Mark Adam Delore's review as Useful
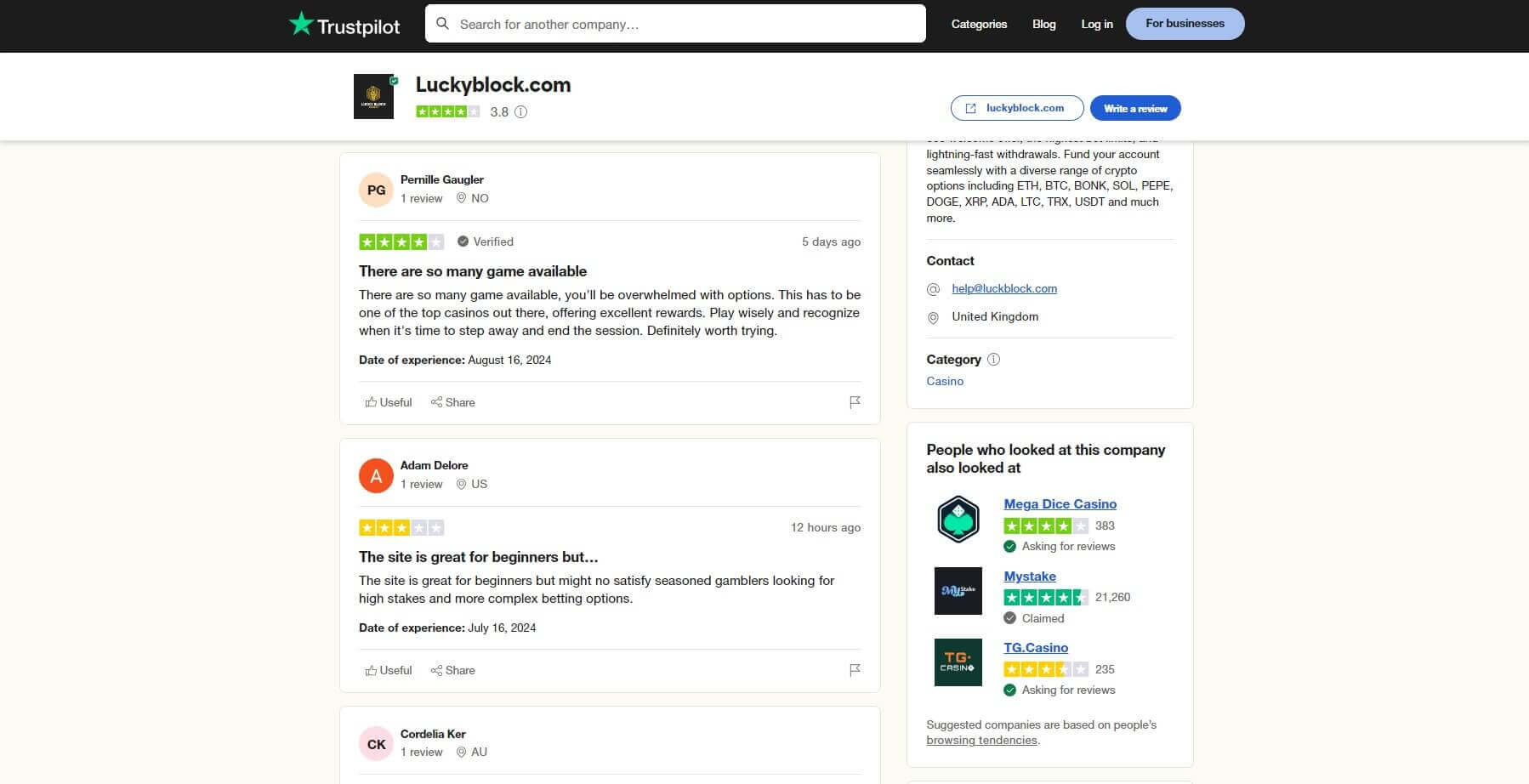Screen dimensions: 1529x784 (x=388, y=670)
